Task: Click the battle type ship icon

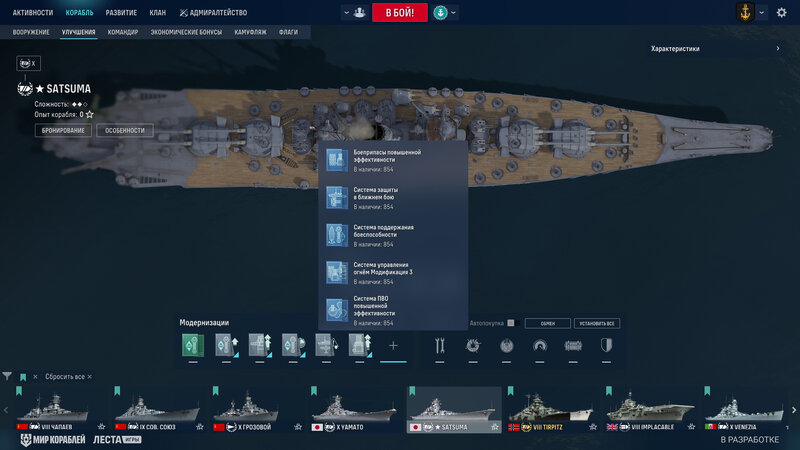Action: point(359,12)
